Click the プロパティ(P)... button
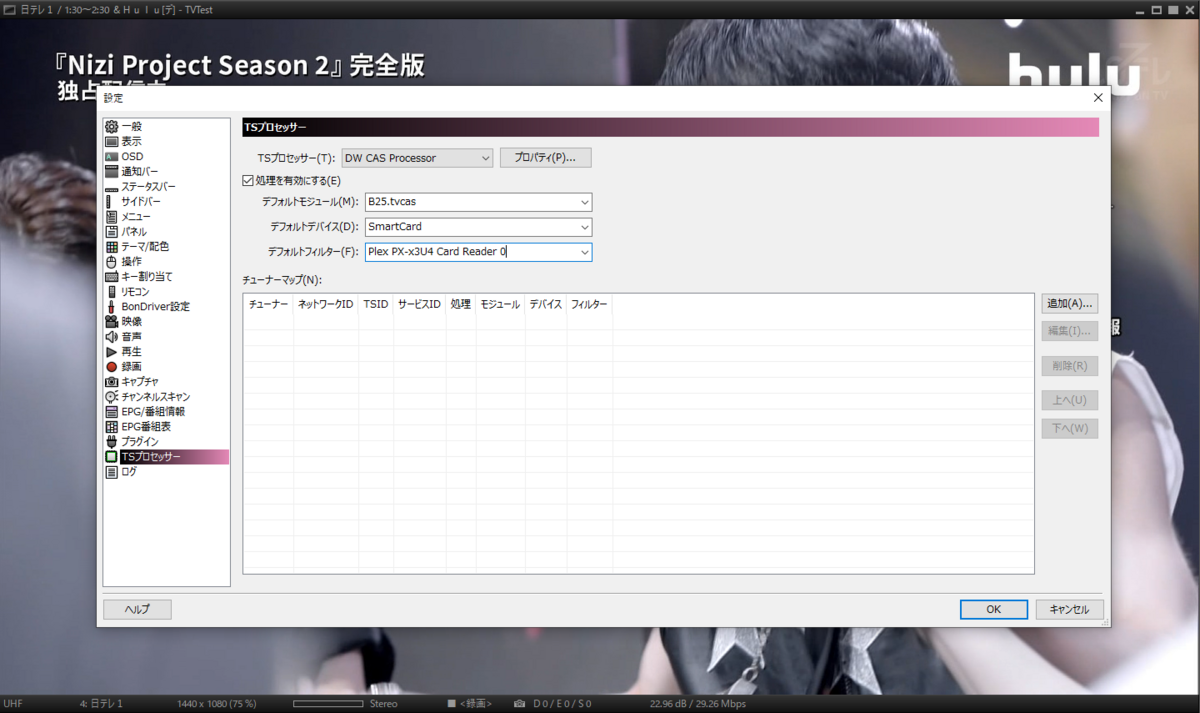The width and height of the screenshot is (1200, 713). tap(545, 158)
